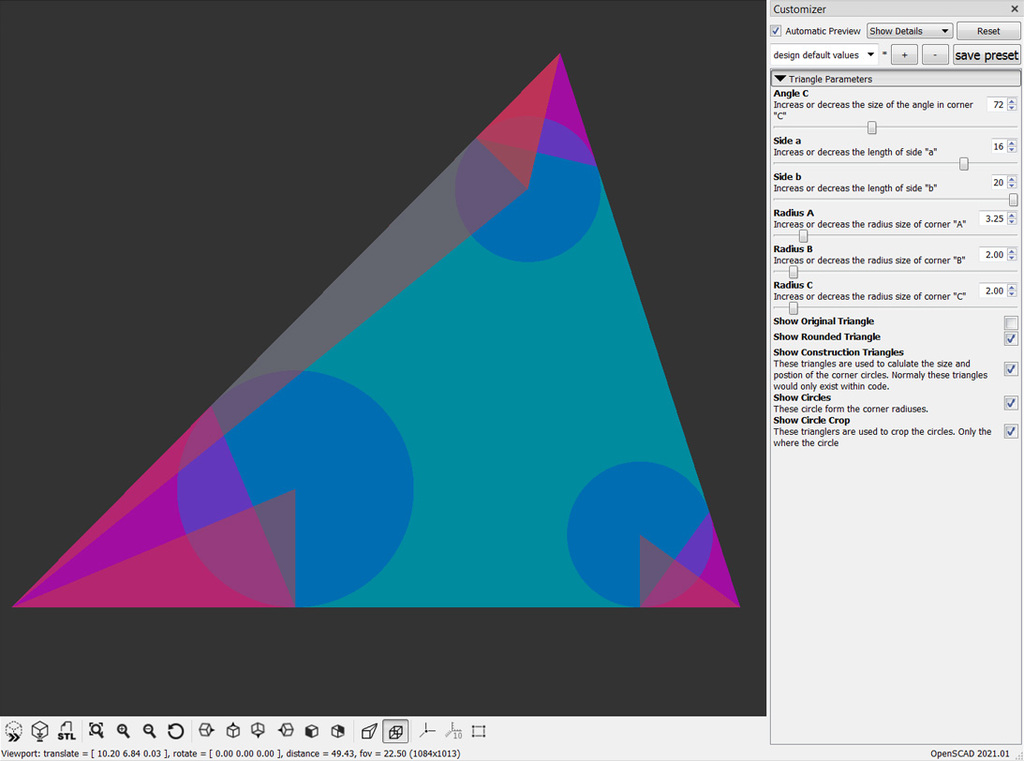Click the Side b value field showing 20
Viewport: 1024px width, 761px height.
[997, 182]
